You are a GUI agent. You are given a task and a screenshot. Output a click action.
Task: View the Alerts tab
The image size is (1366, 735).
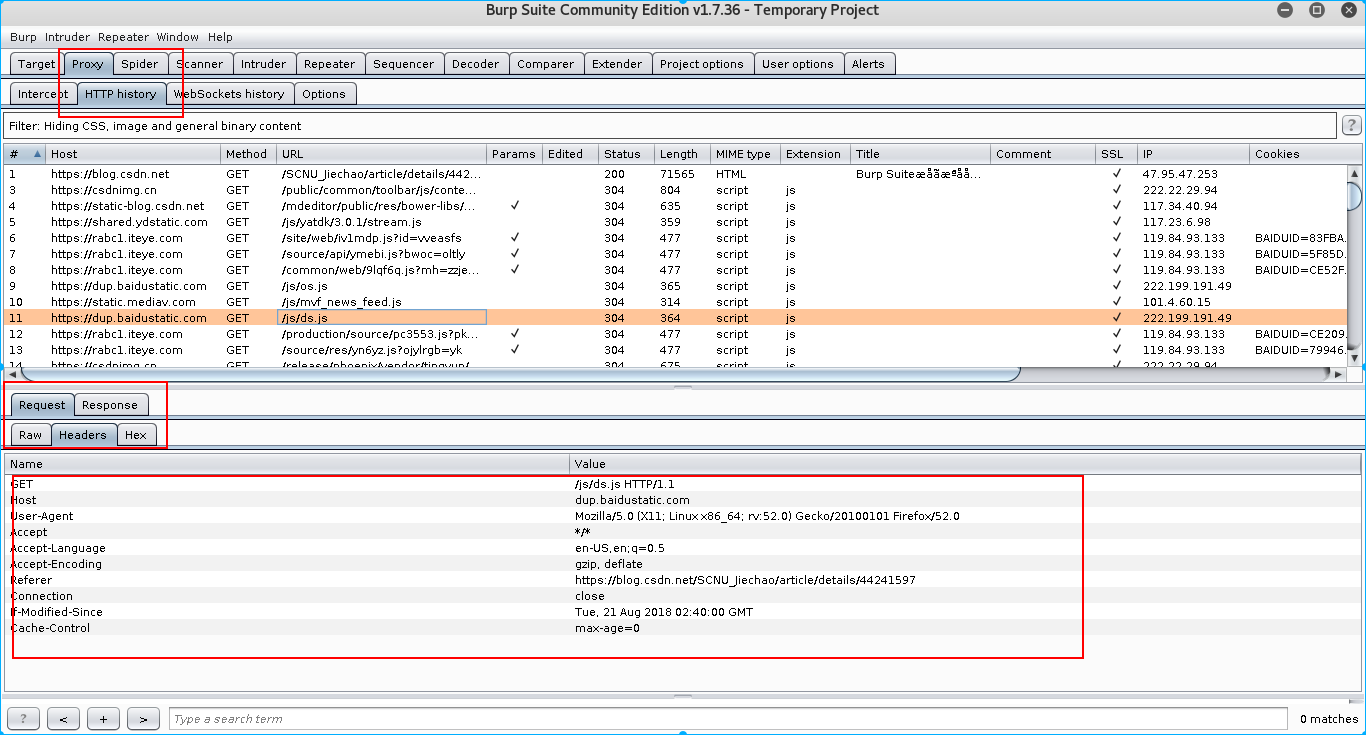tap(868, 64)
